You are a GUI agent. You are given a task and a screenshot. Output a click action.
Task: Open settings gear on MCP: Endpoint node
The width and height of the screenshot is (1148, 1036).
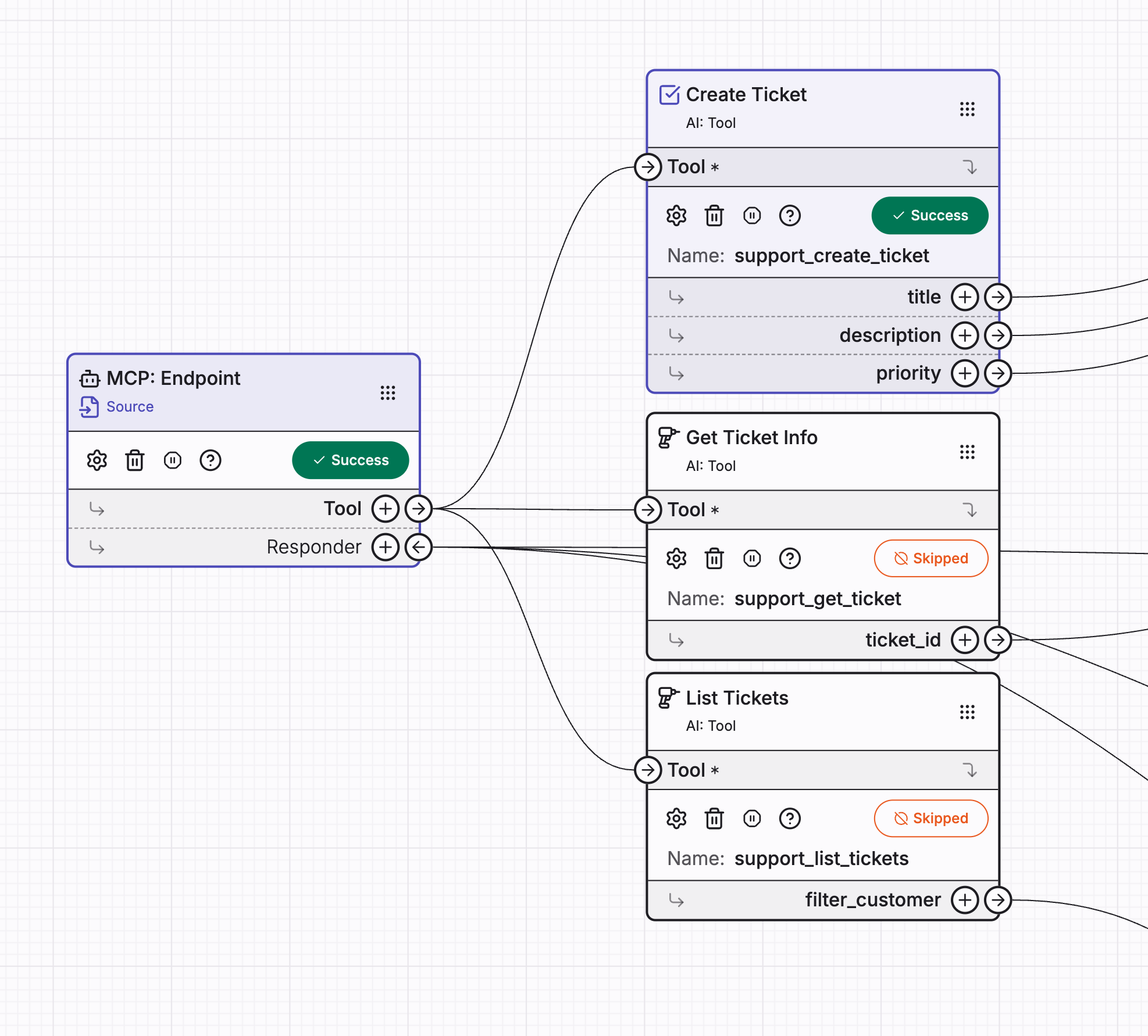pyautogui.click(x=97, y=460)
